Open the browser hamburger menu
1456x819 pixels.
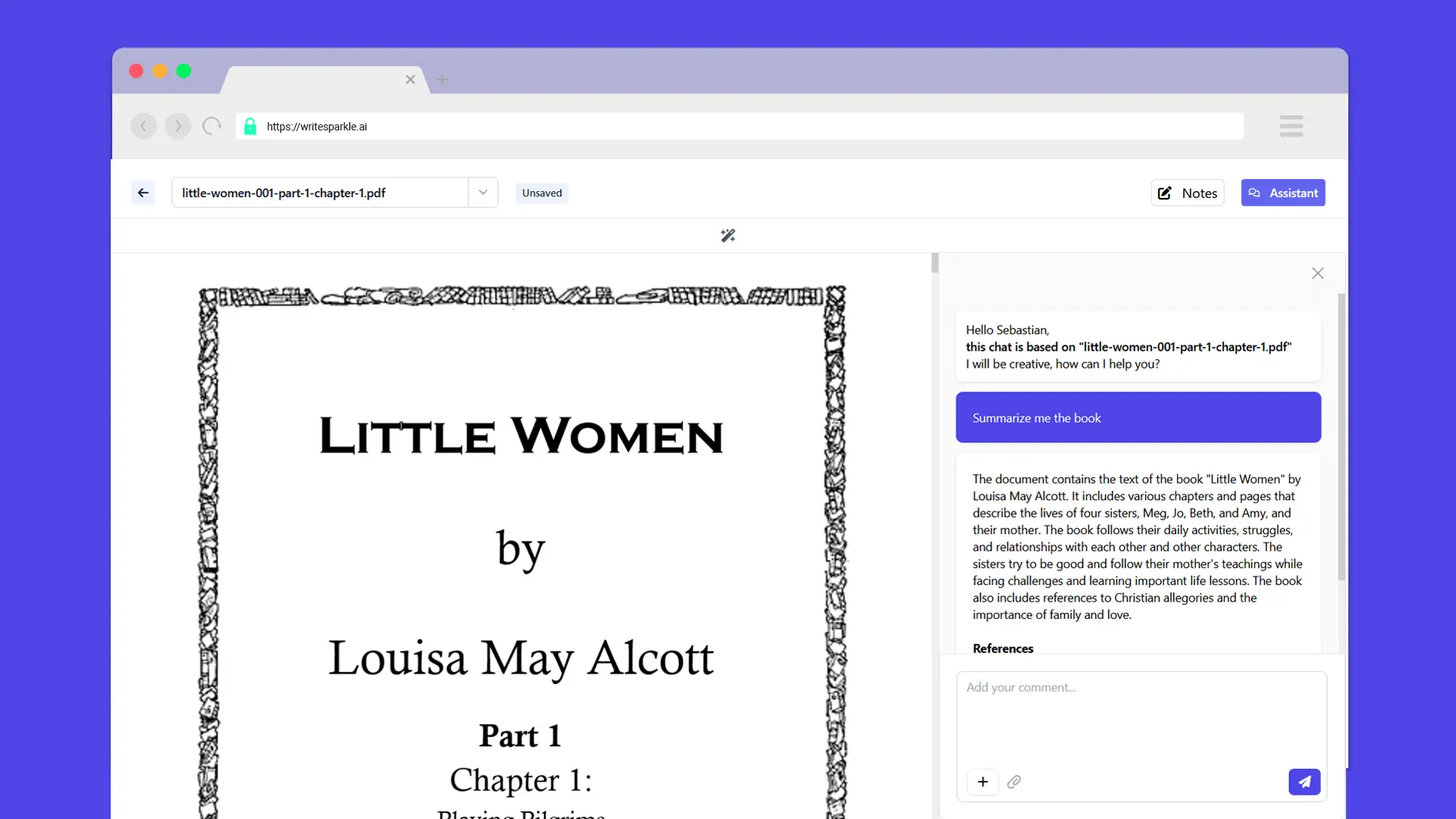tap(1291, 126)
